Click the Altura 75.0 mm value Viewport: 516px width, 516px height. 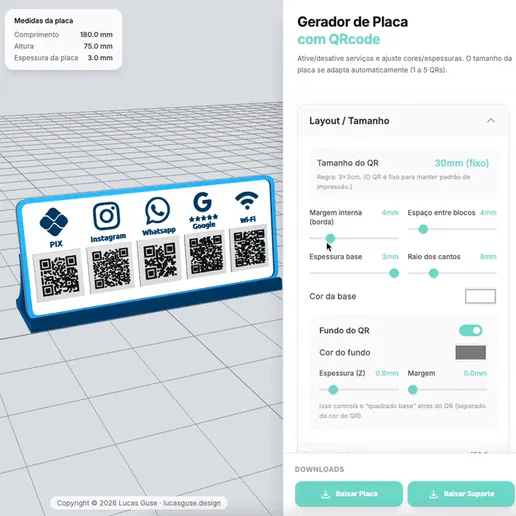[98, 46]
